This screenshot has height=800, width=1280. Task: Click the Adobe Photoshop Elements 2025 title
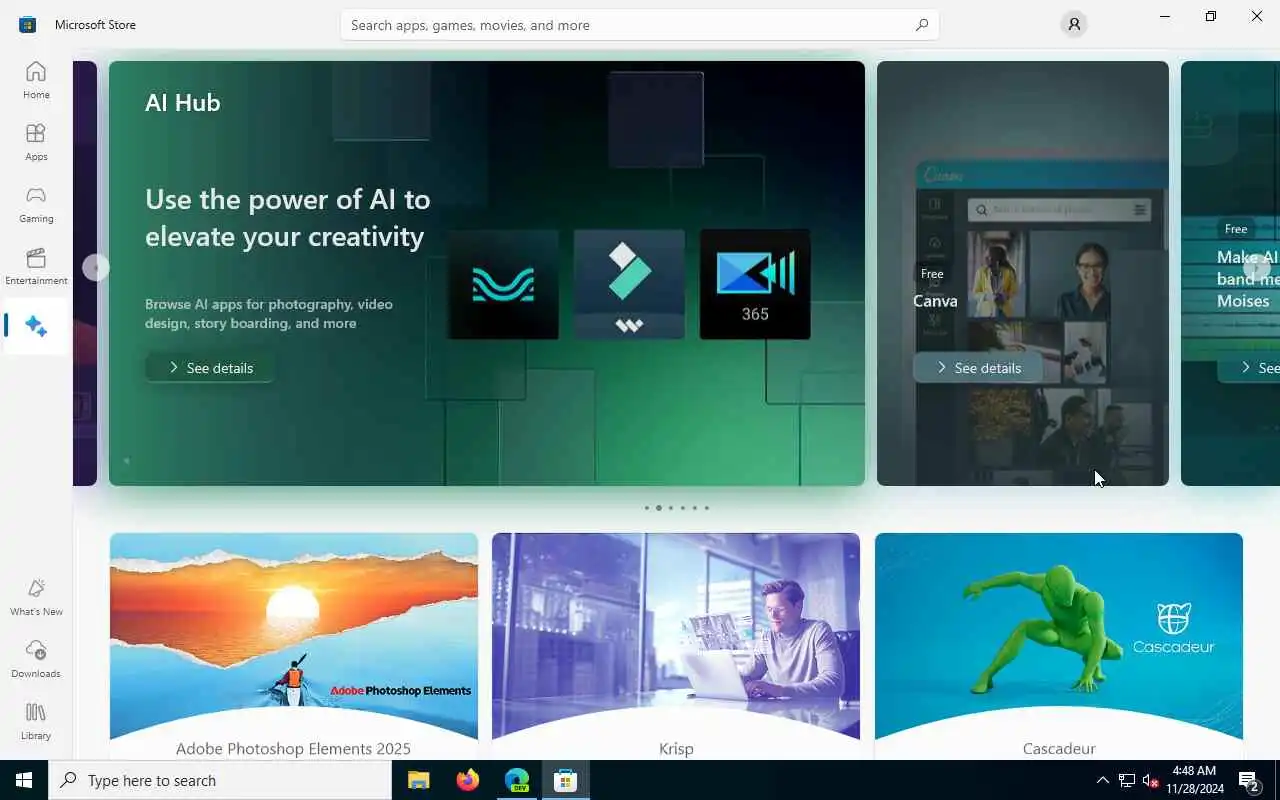(x=293, y=748)
